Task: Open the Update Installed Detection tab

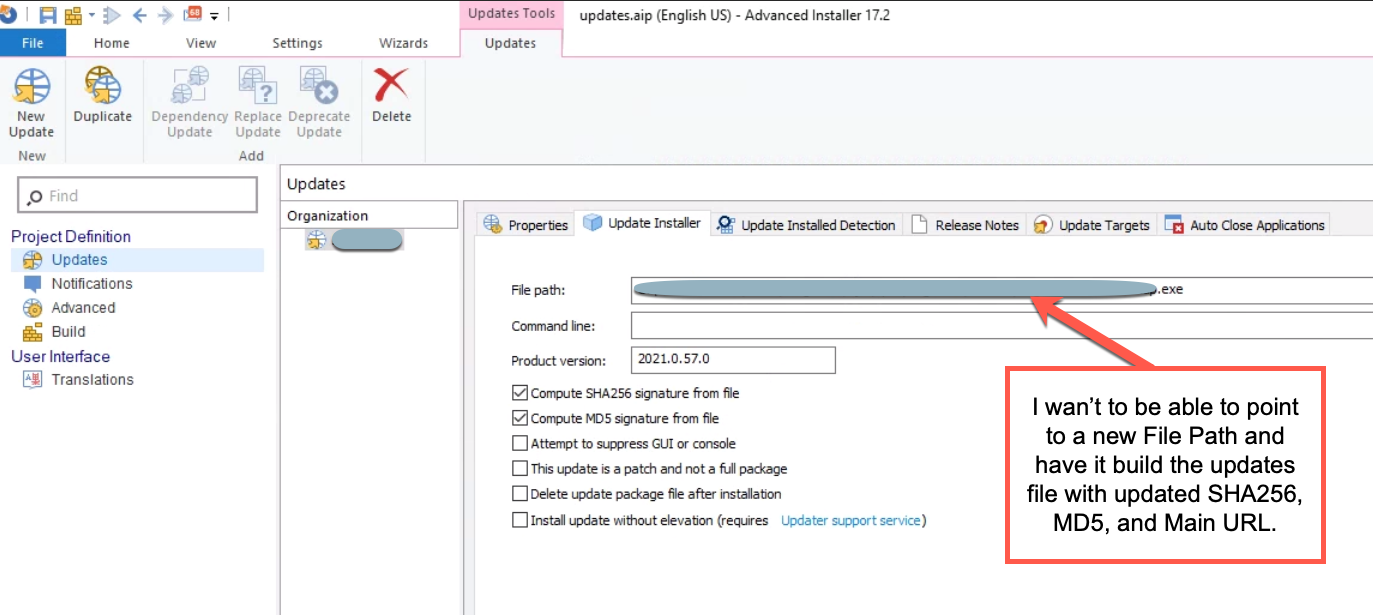Action: tap(807, 225)
